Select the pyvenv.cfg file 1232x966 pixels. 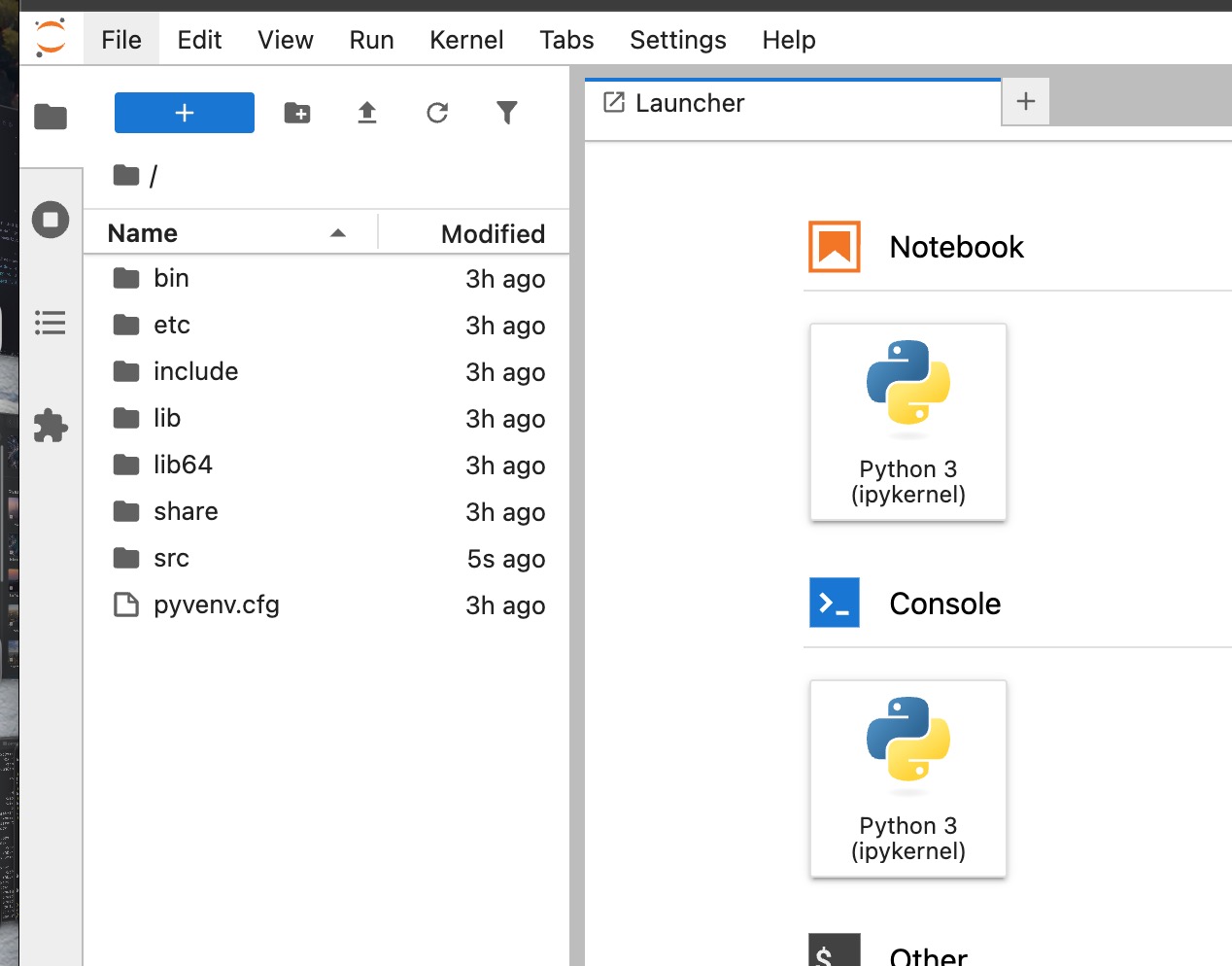pos(216,604)
